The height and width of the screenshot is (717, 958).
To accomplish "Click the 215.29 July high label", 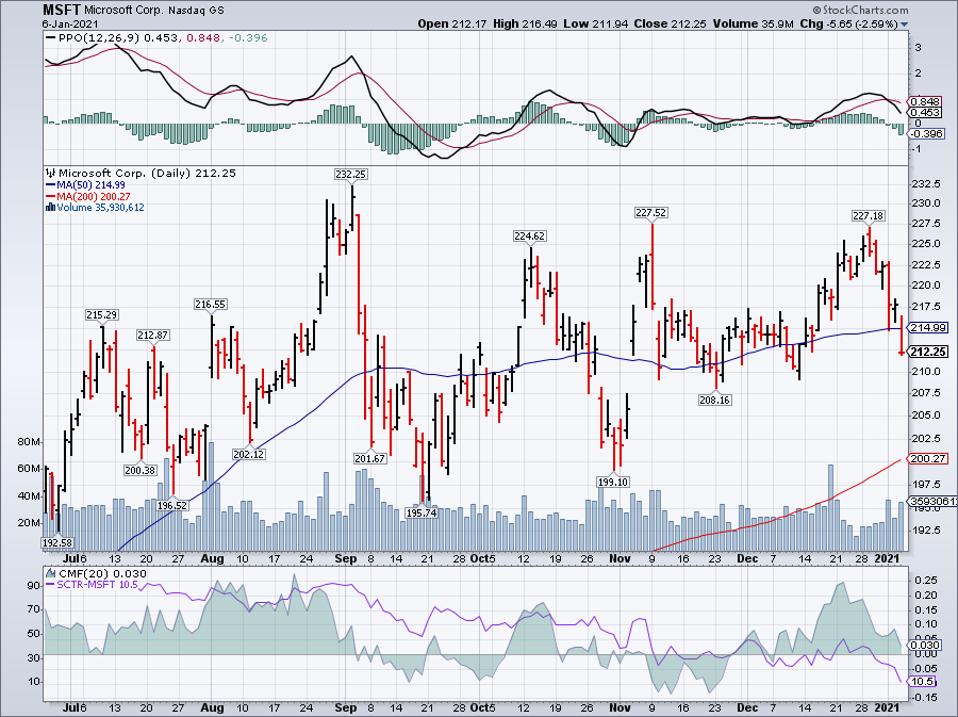I will pos(101,315).
